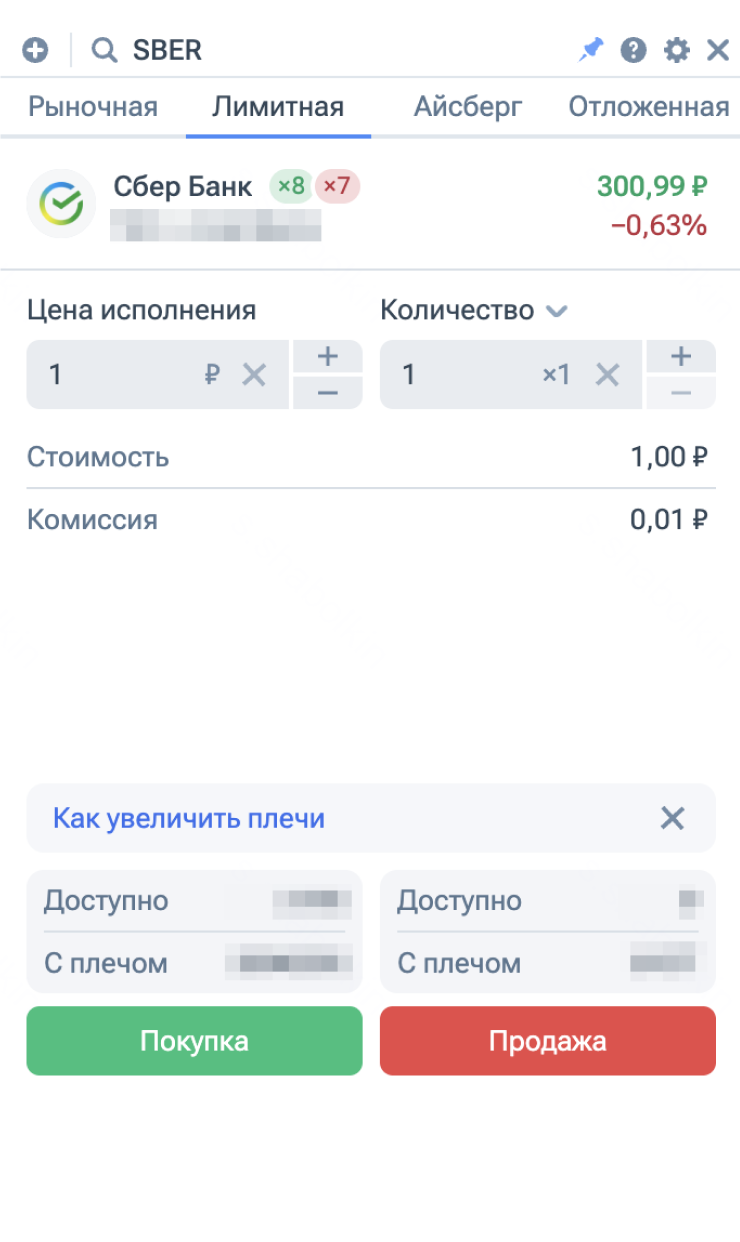Decrease execution price with minus stepper
The image size is (740, 1242).
point(327,393)
